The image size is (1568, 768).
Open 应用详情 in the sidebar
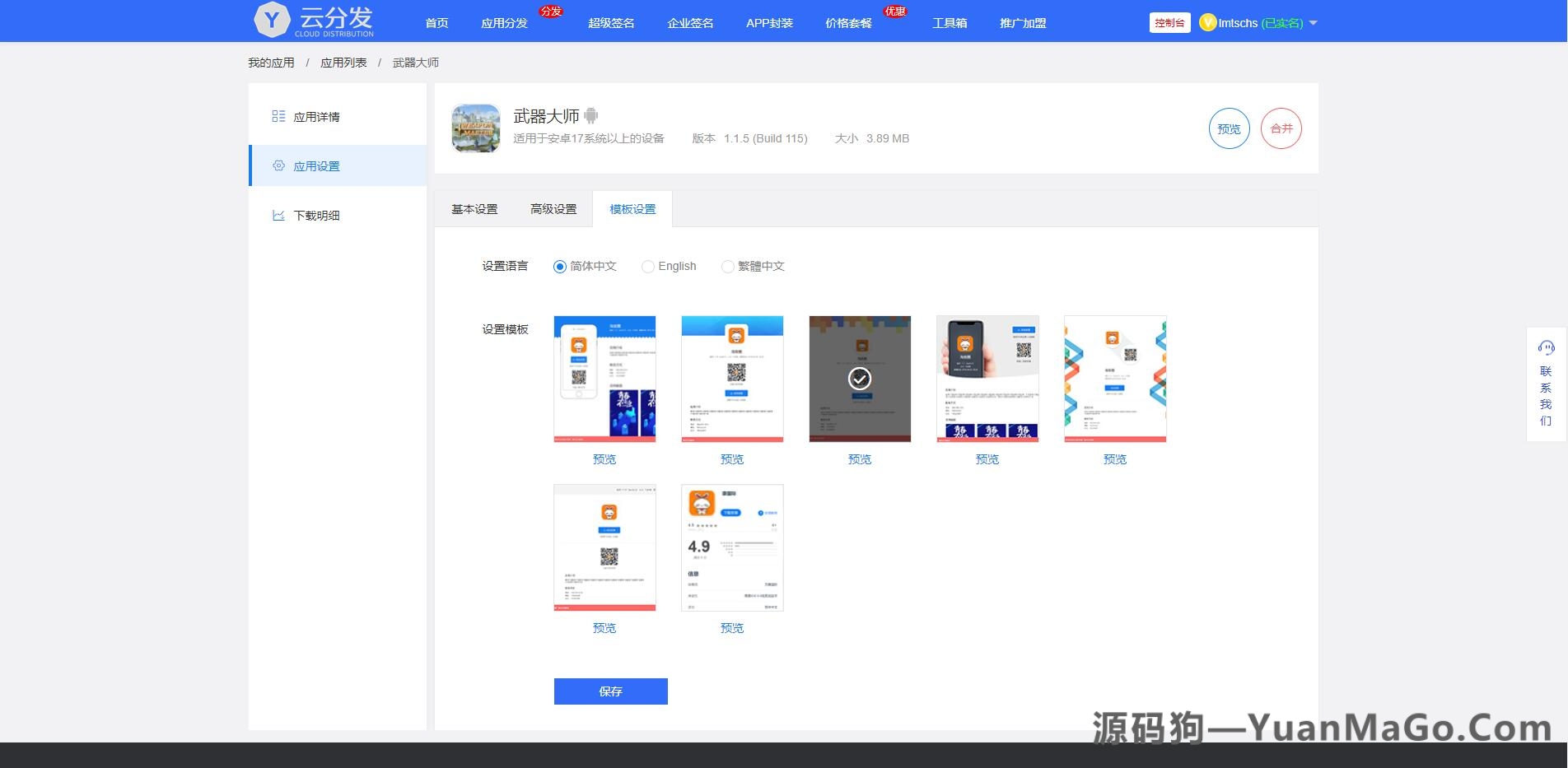click(x=316, y=117)
